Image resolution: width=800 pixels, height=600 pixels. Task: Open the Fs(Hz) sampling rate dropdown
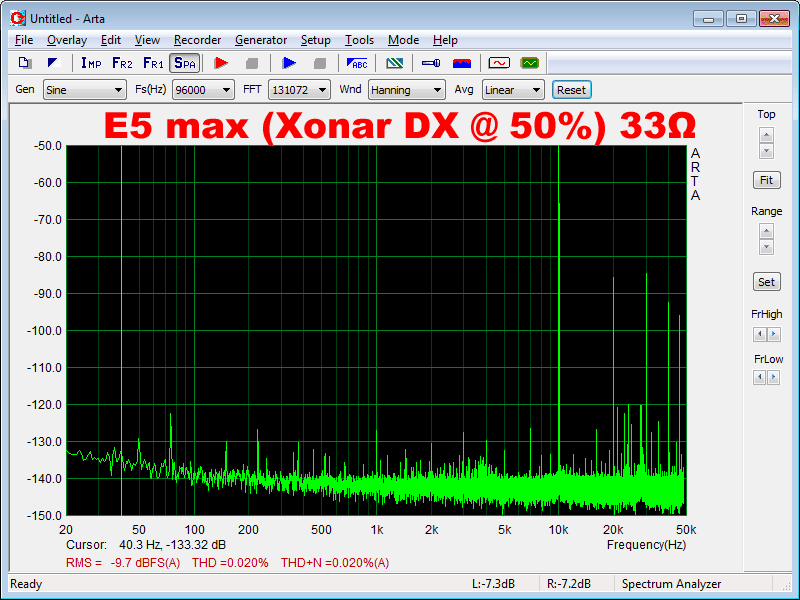203,90
